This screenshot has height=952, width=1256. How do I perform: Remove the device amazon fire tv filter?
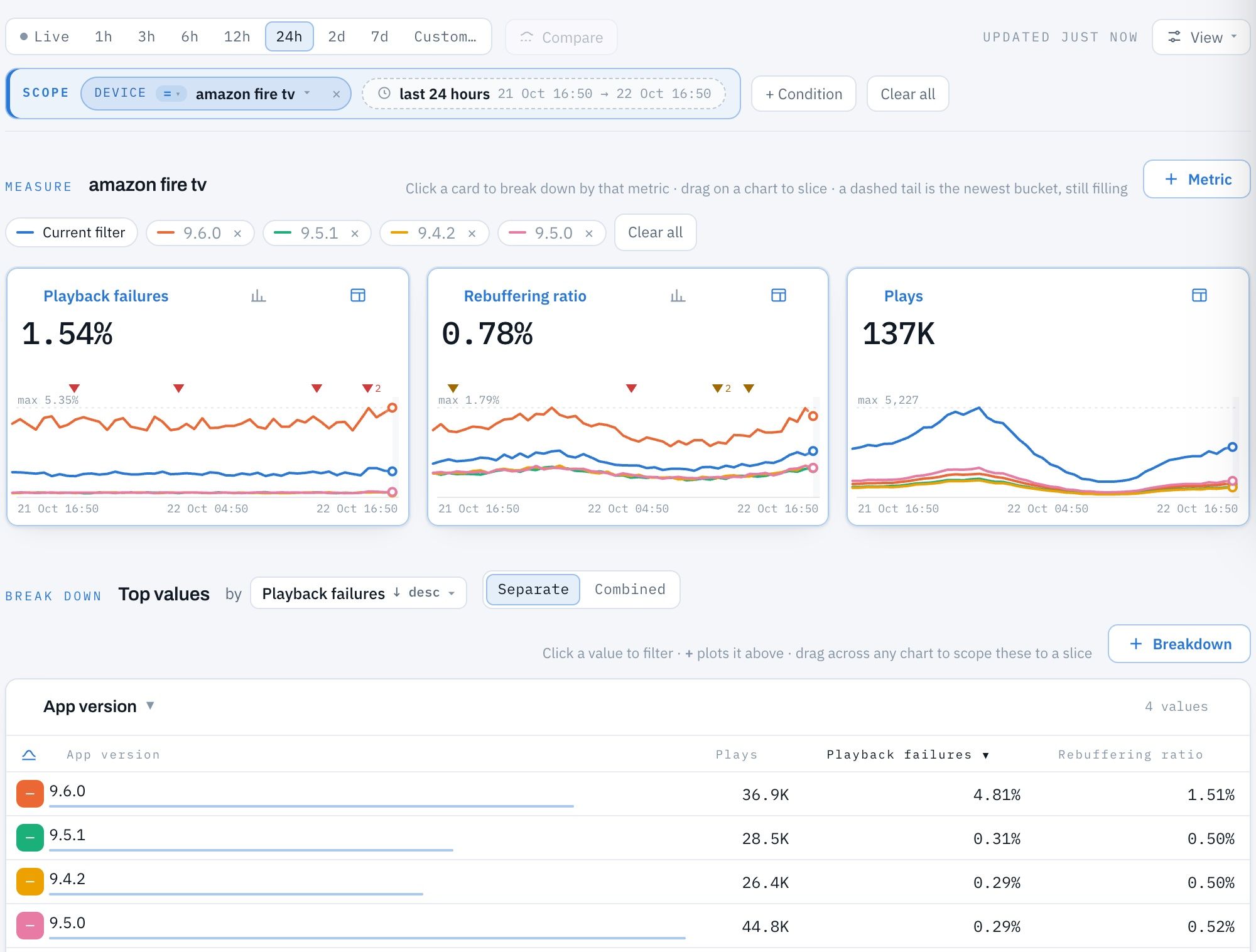337,94
